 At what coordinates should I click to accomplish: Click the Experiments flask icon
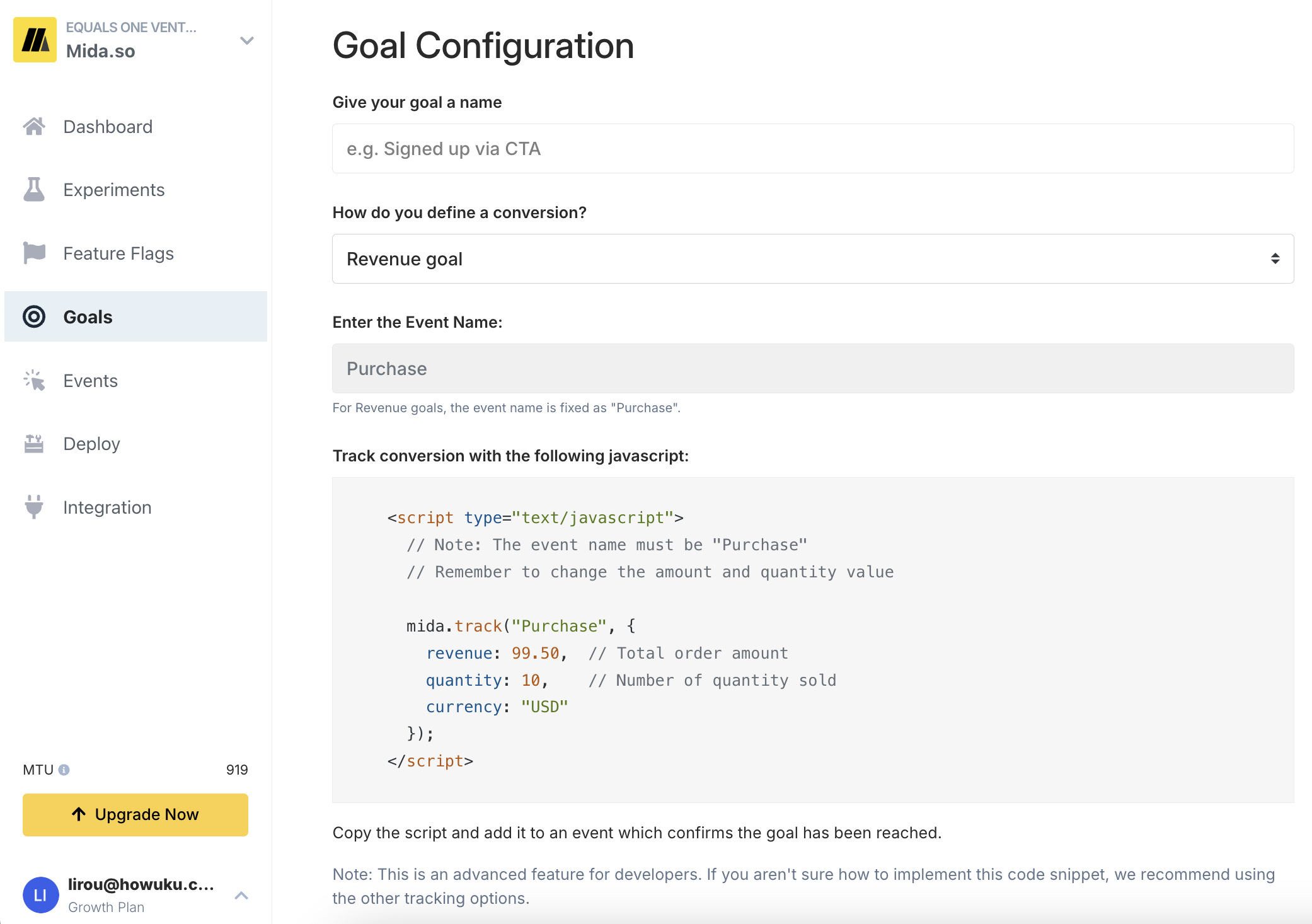[34, 190]
